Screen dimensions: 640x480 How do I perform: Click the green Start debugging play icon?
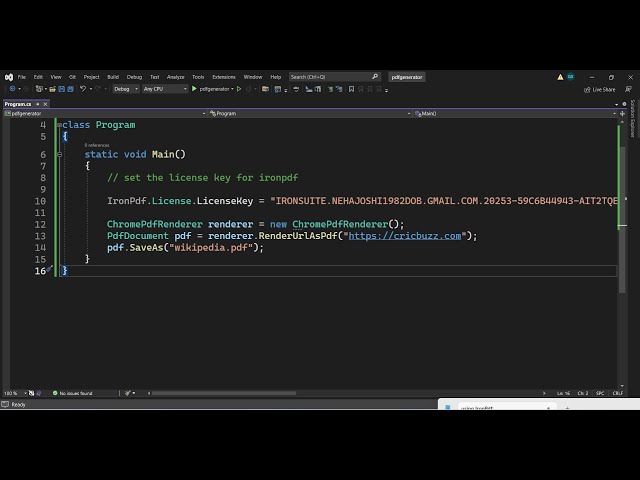(x=194, y=89)
